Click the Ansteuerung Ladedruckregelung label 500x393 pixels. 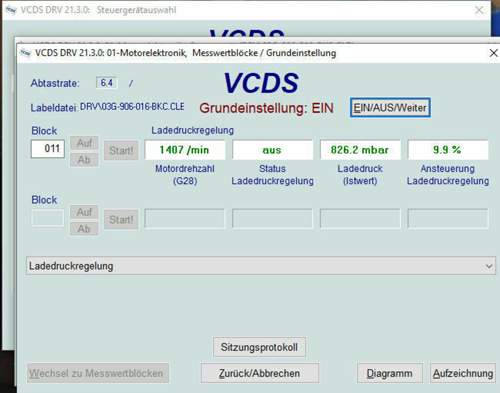tap(448, 175)
